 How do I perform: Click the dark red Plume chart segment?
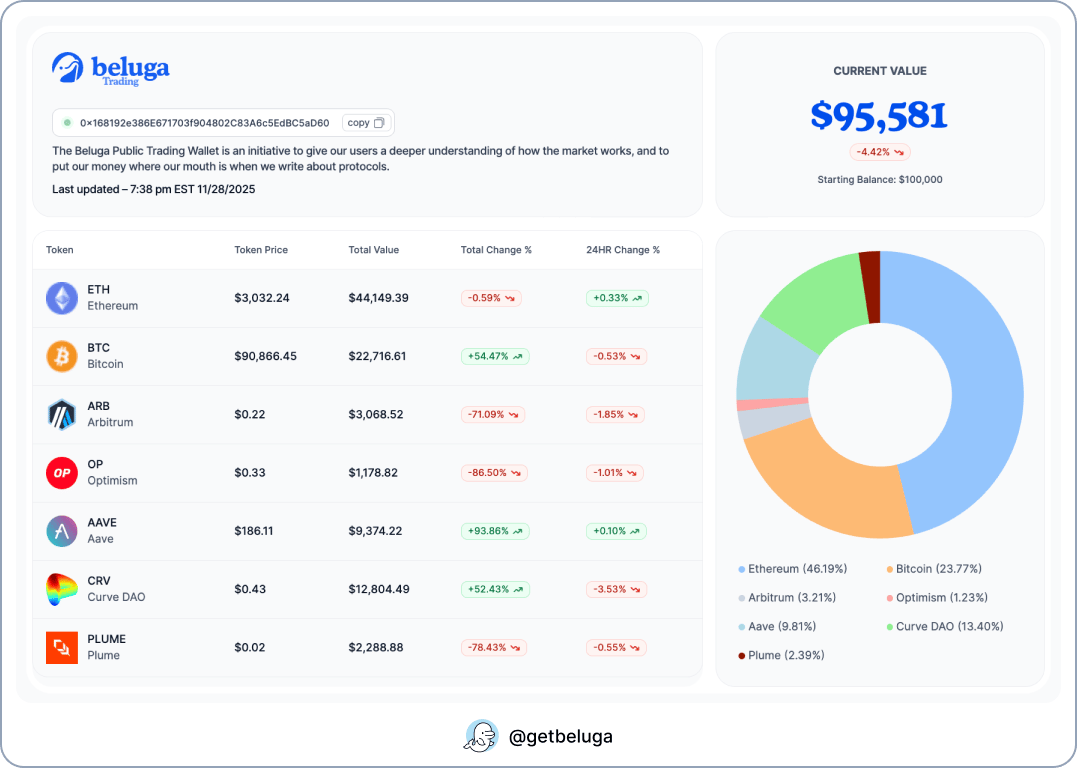click(871, 286)
